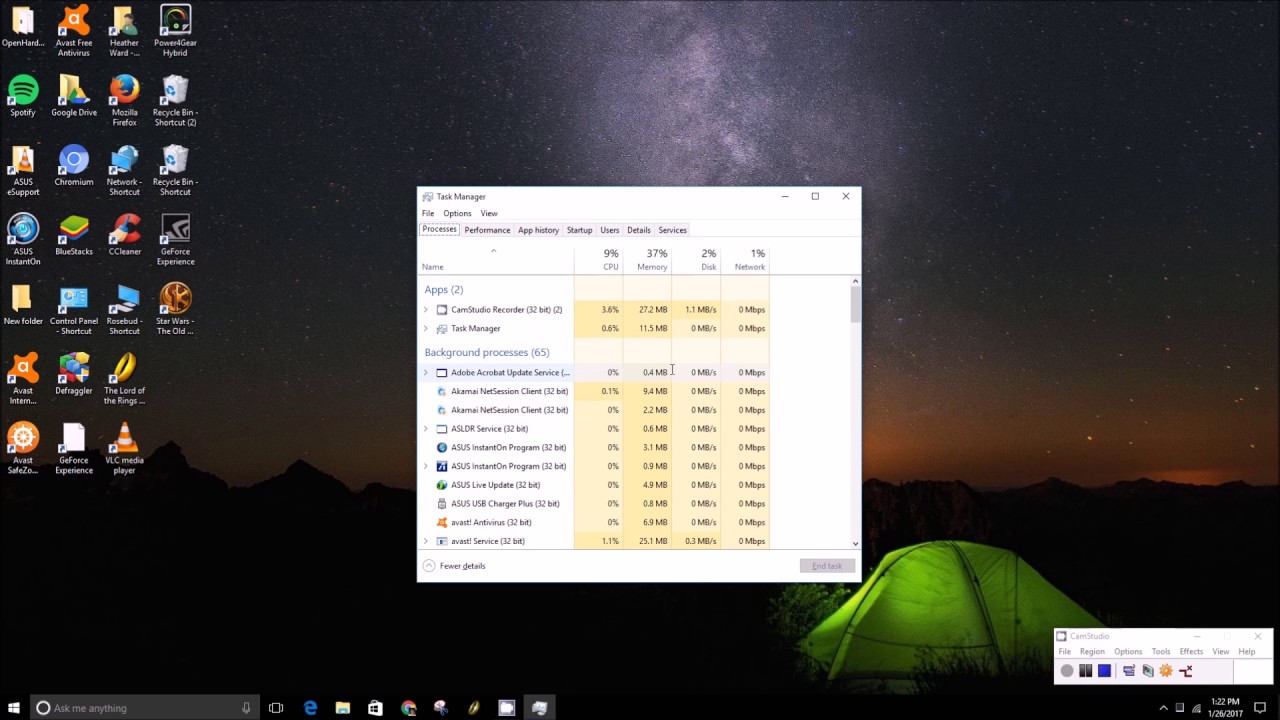Open the Windows Start menu
This screenshot has height=720, width=1280.
coord(14,708)
